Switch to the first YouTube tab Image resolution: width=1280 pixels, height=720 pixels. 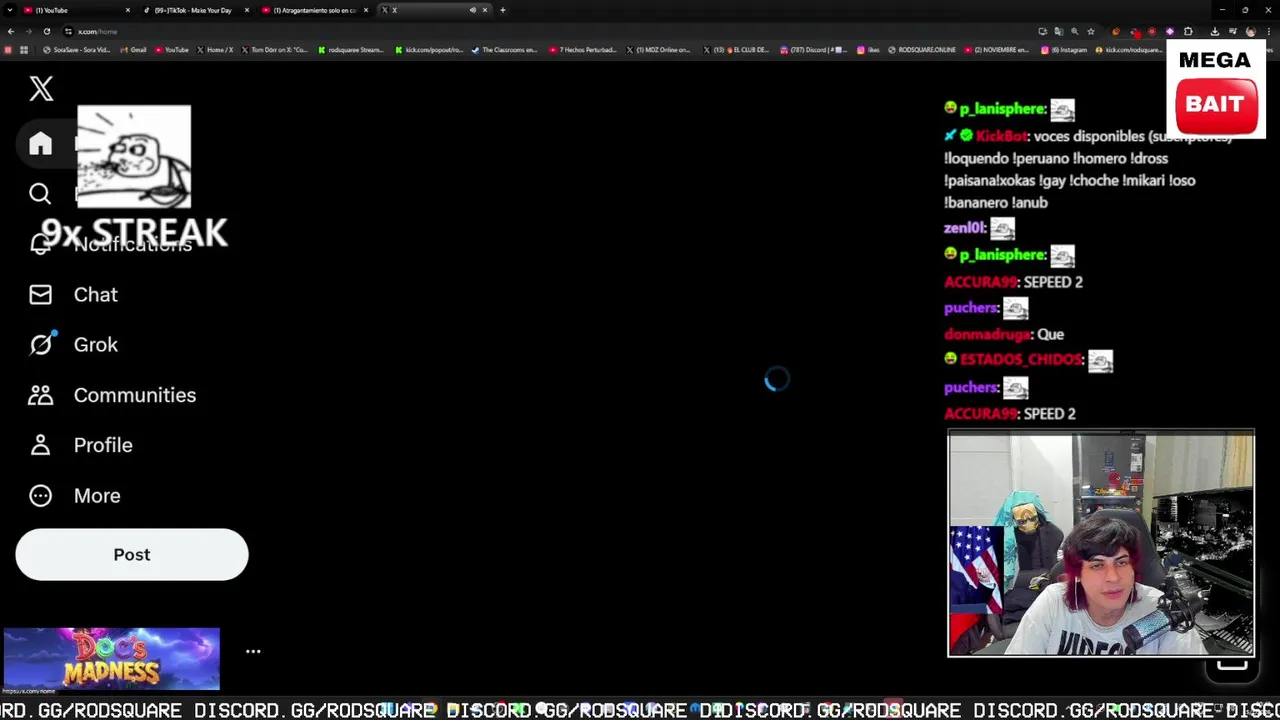point(78,10)
